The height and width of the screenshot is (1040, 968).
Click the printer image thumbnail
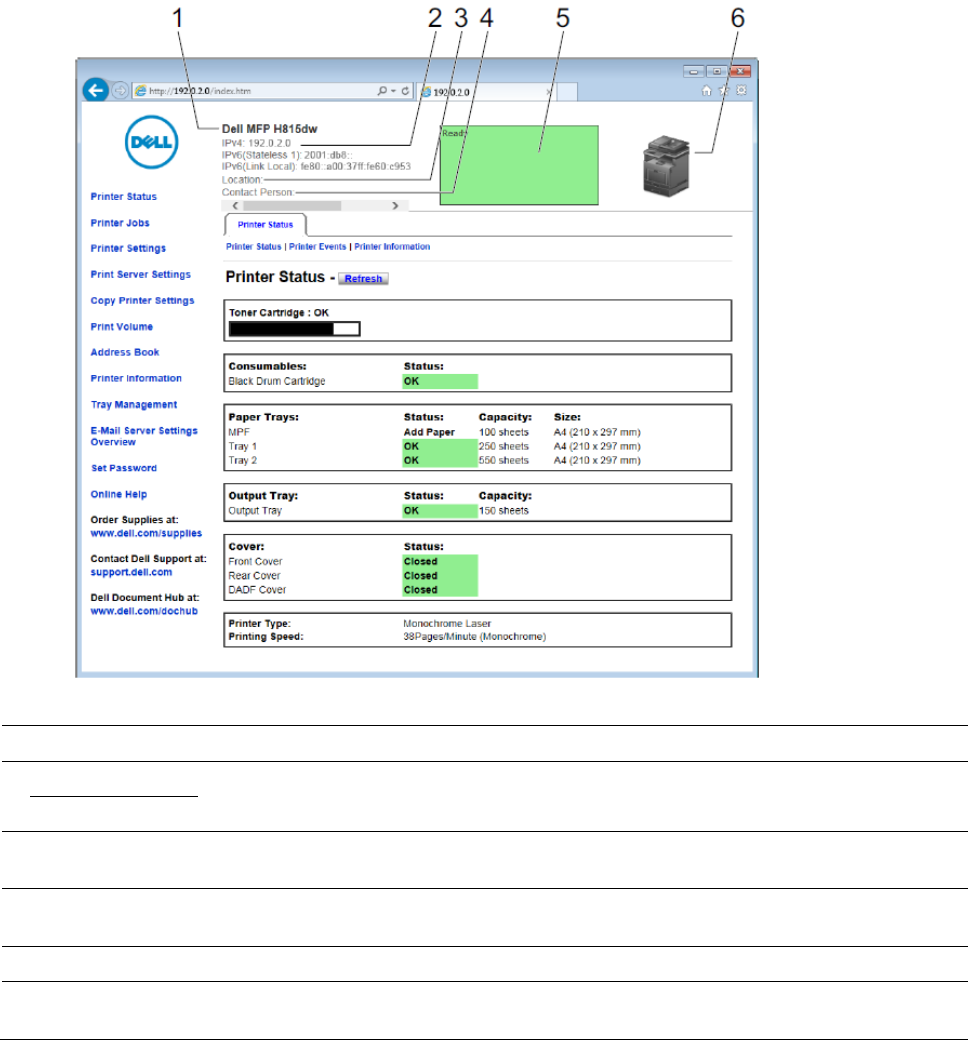pos(666,165)
